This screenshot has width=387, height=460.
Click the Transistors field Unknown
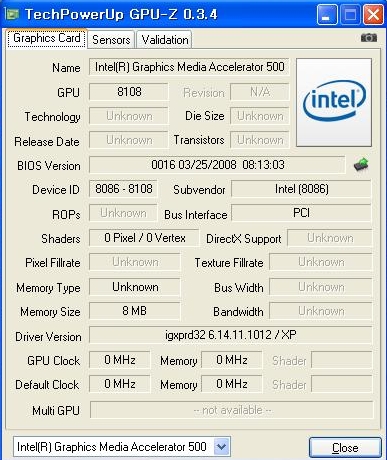coord(260,140)
